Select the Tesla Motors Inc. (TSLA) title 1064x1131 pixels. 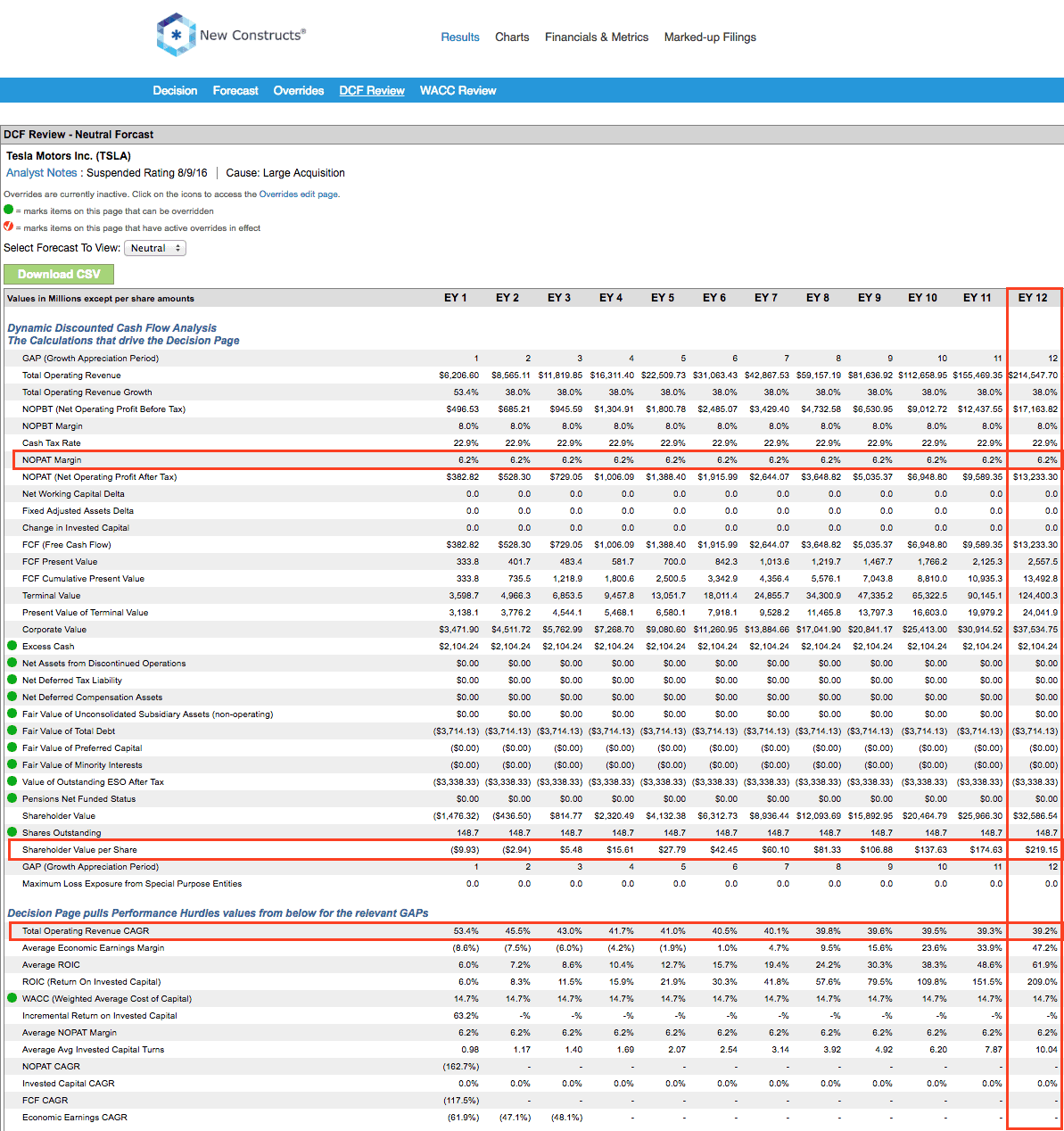pyautogui.click(x=69, y=156)
